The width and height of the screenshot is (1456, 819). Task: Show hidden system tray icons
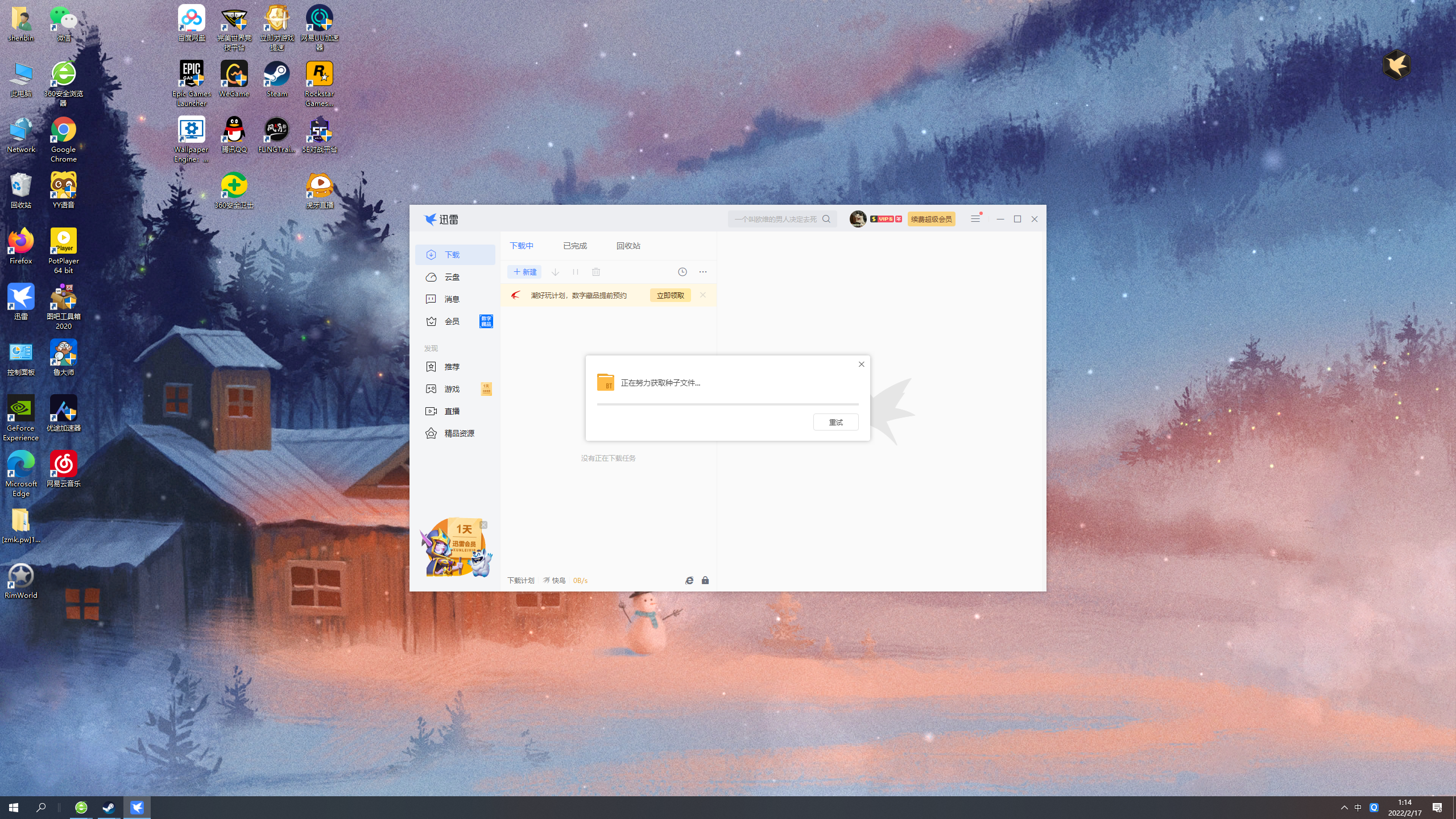(x=1344, y=808)
